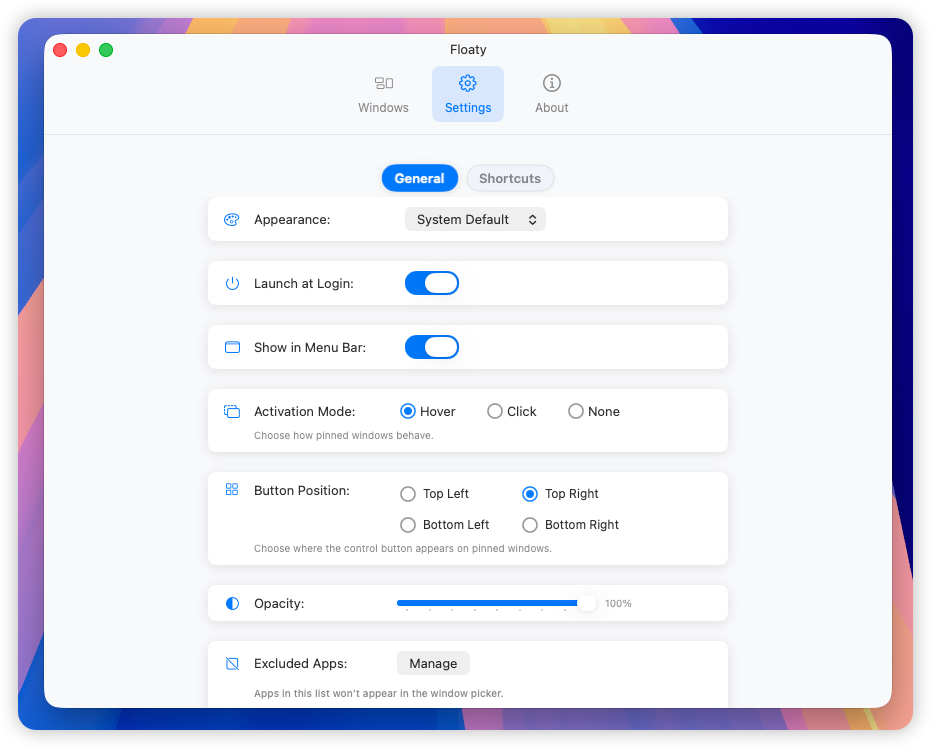This screenshot has width=931, height=748.
Task: Click the Activation Mode: label
Action: click(305, 411)
